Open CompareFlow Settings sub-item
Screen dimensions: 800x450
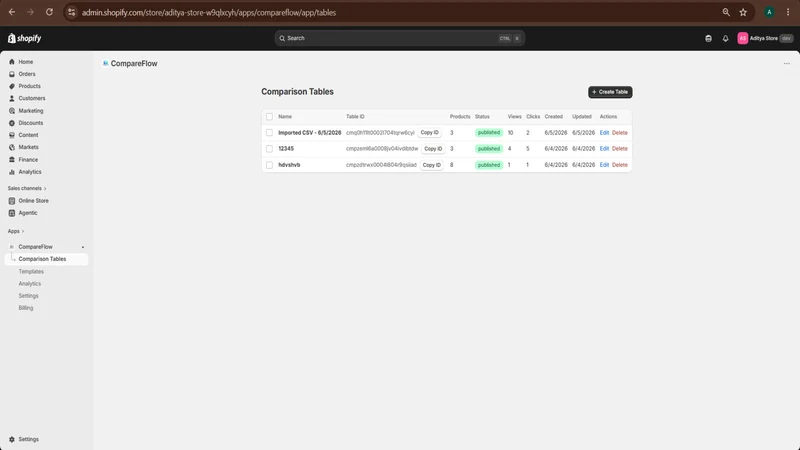coord(29,296)
